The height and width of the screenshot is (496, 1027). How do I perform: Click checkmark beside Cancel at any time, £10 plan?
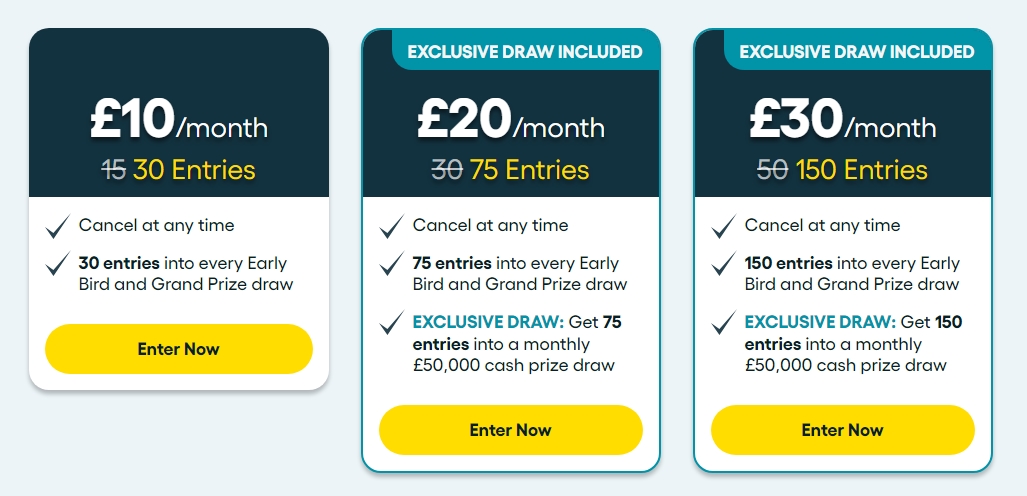click(x=58, y=227)
